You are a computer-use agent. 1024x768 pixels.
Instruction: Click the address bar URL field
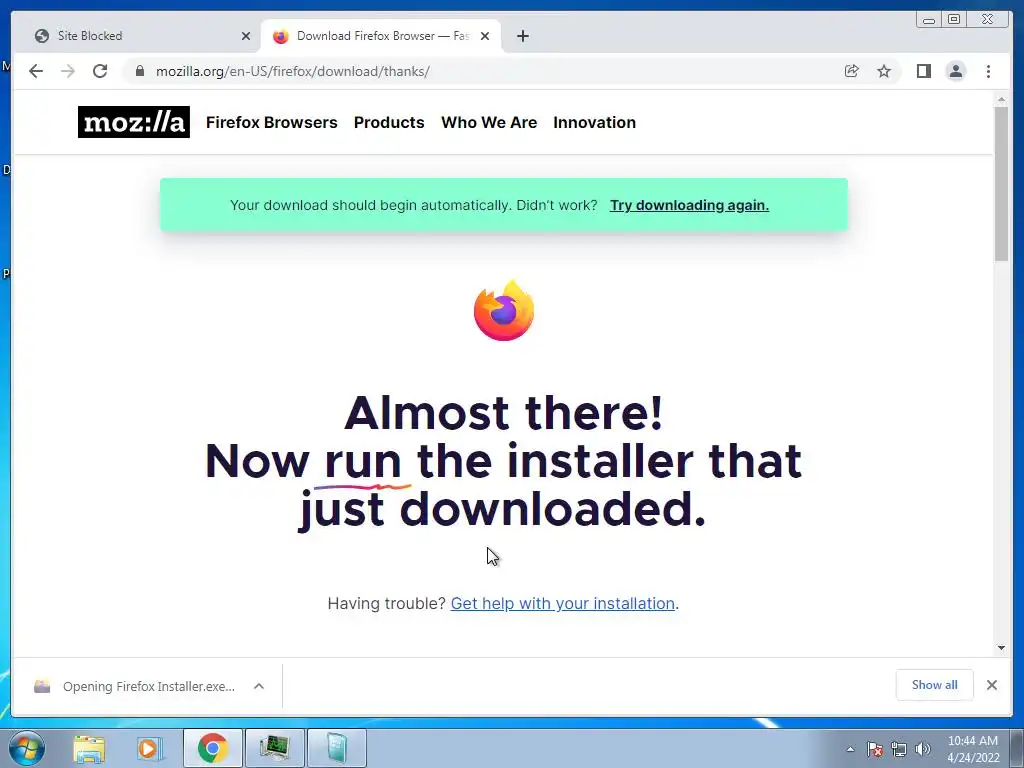pyautogui.click(x=483, y=71)
